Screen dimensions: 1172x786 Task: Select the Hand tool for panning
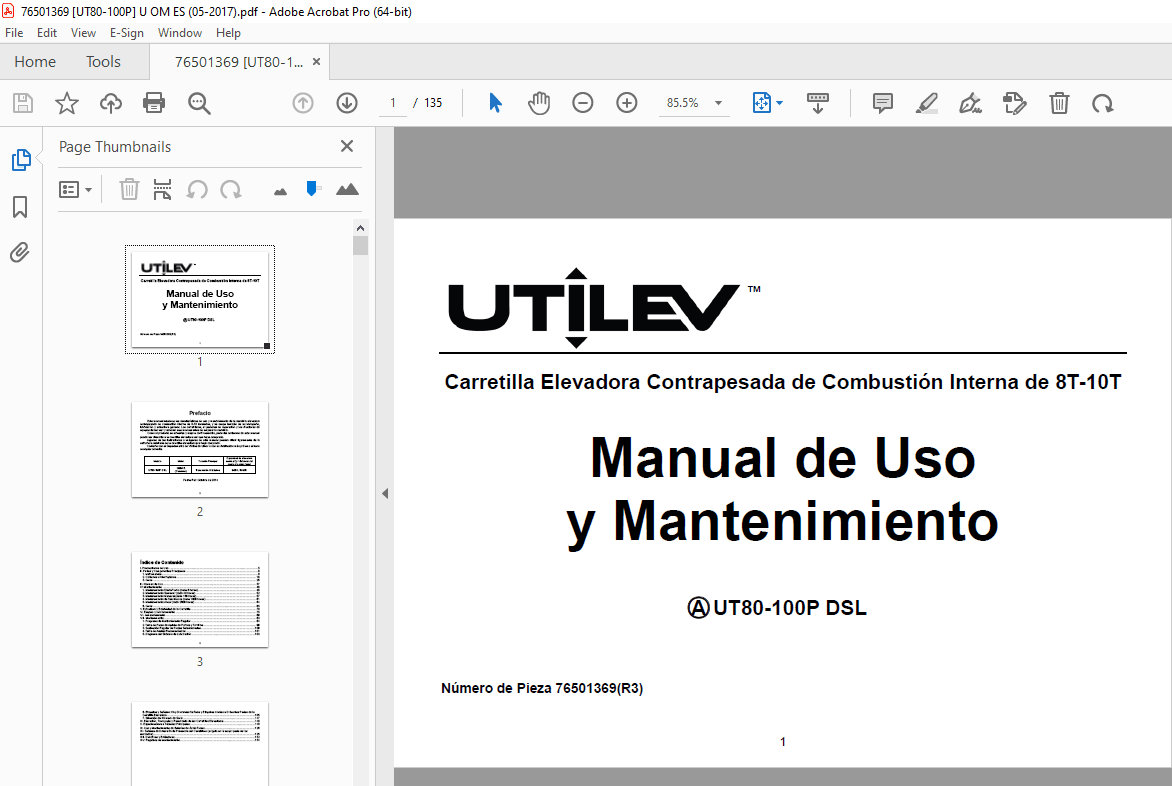tap(539, 102)
